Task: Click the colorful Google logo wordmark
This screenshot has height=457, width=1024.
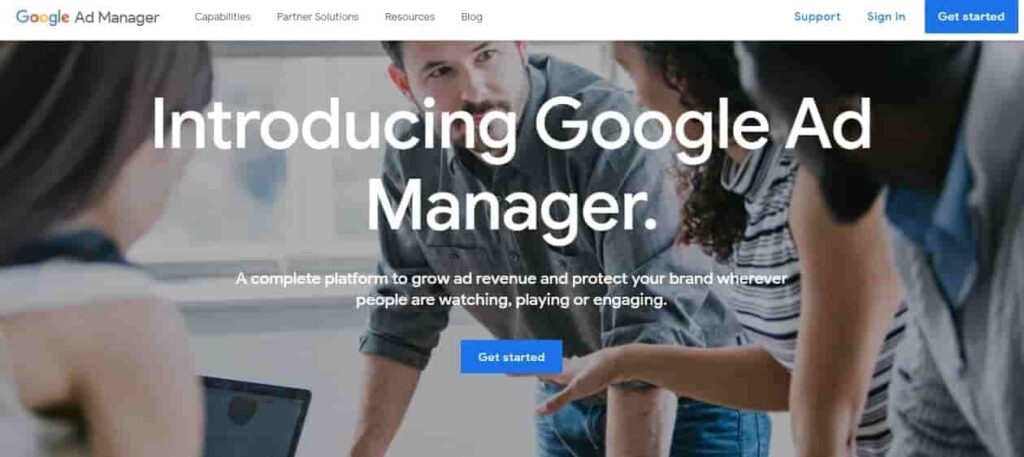Action: point(42,17)
